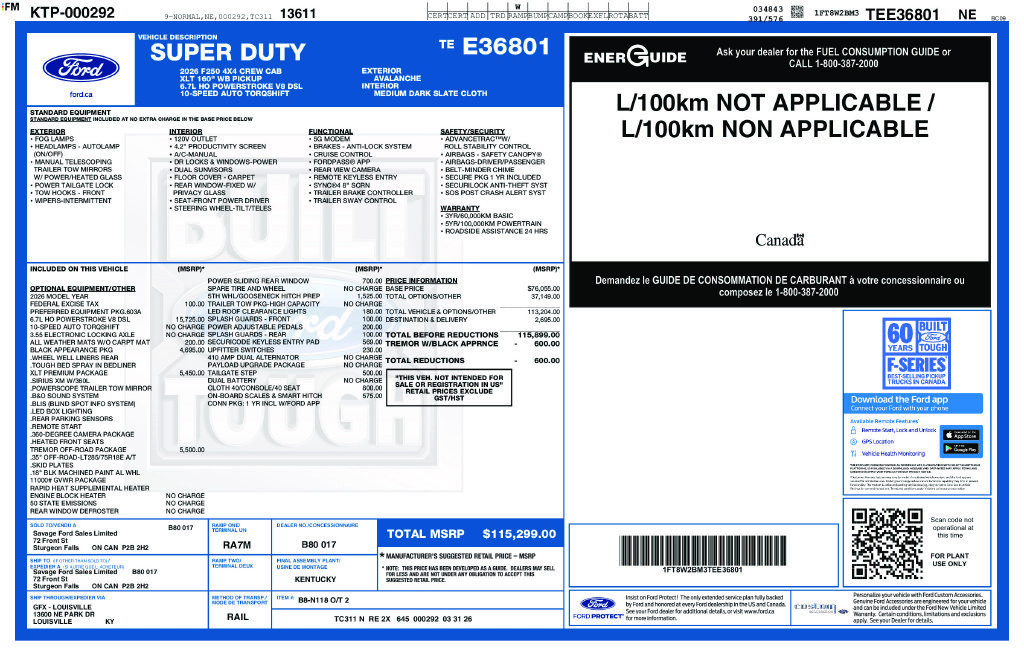The width and height of the screenshot is (1024, 663).
Task: Select the 'RA7M' ramp one terminal code
Action: pyautogui.click(x=237, y=545)
